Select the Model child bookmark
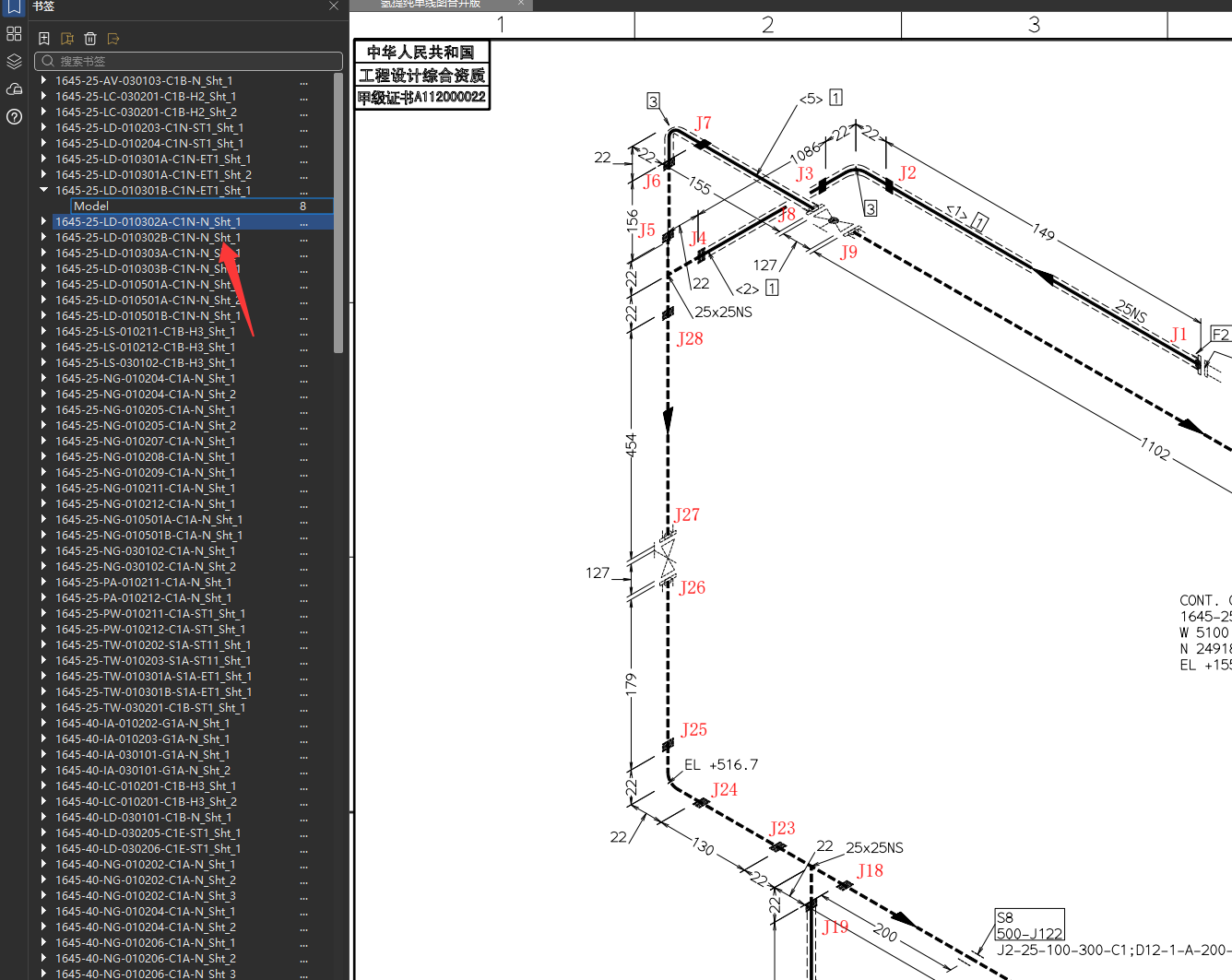The image size is (1232, 980). [x=91, y=207]
